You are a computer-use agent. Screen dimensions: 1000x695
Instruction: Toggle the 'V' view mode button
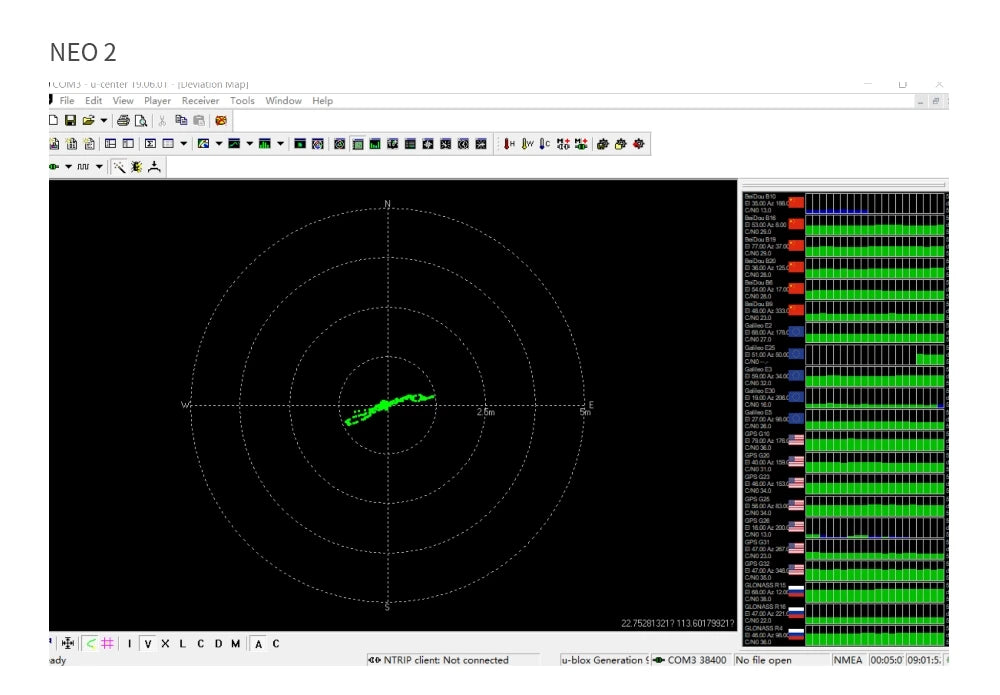click(x=147, y=644)
